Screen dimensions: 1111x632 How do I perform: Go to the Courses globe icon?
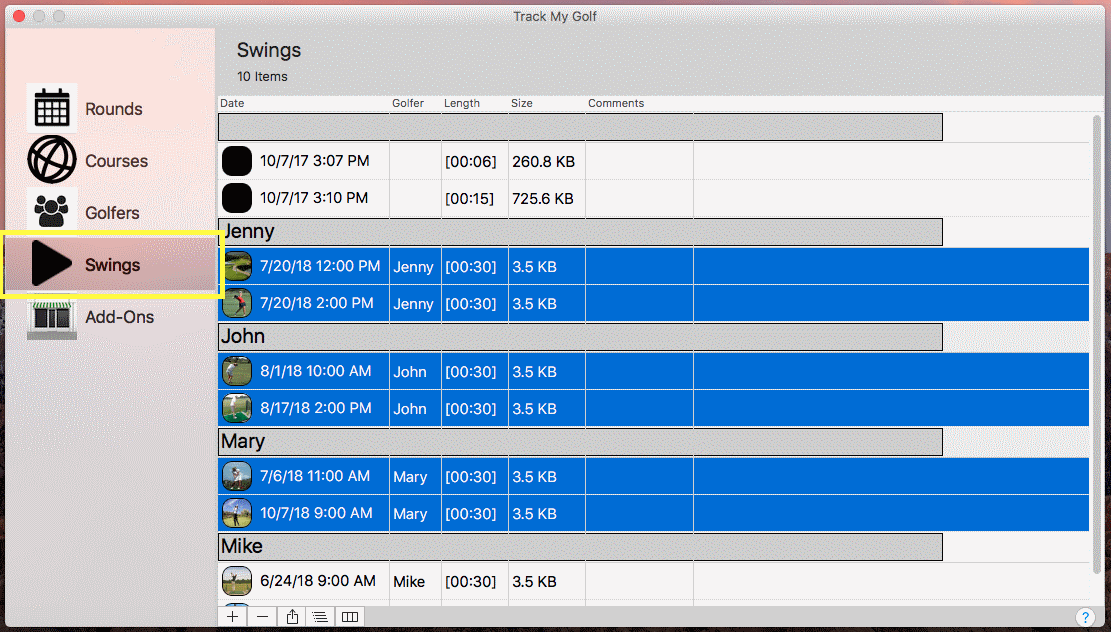(x=52, y=161)
